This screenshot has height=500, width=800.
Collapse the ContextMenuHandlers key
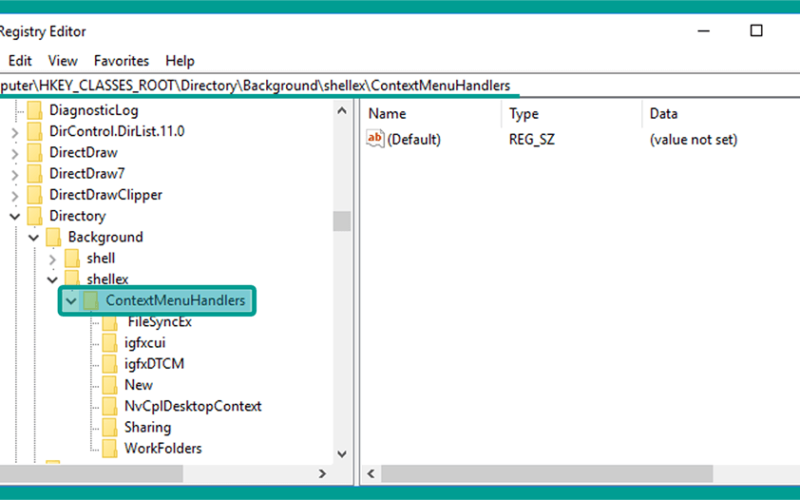(71, 301)
